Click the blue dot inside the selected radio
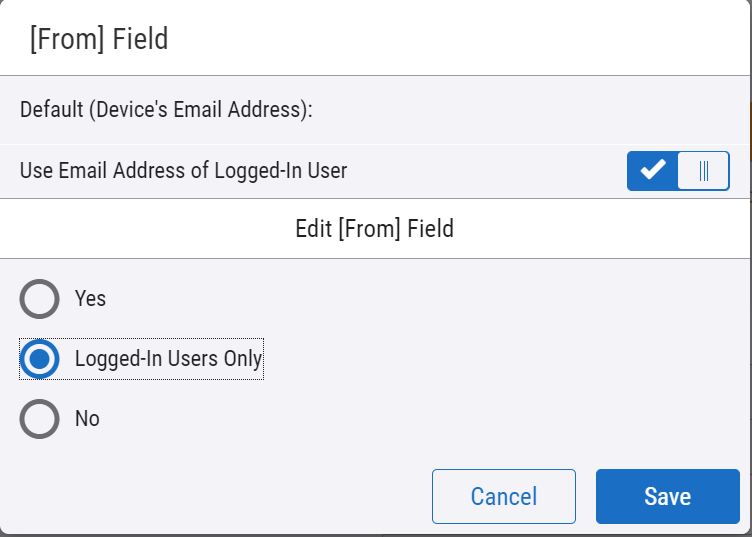This screenshot has width=752, height=537. tap(40, 359)
